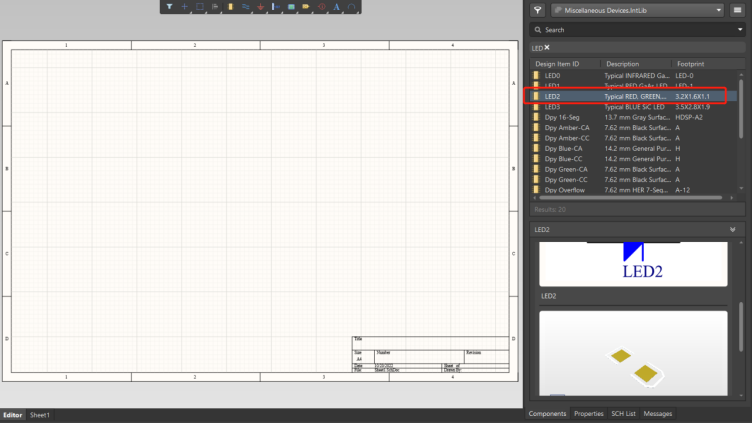Select LED3 component in the list

[552, 107]
